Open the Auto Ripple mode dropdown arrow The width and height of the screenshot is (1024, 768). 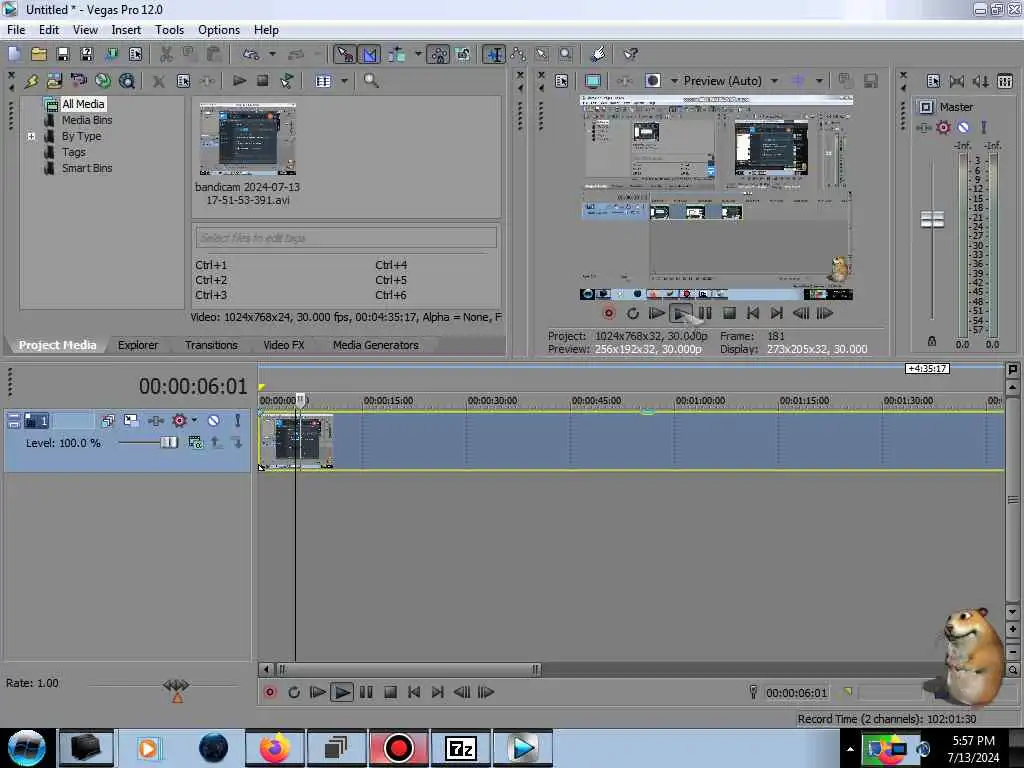click(x=418, y=54)
